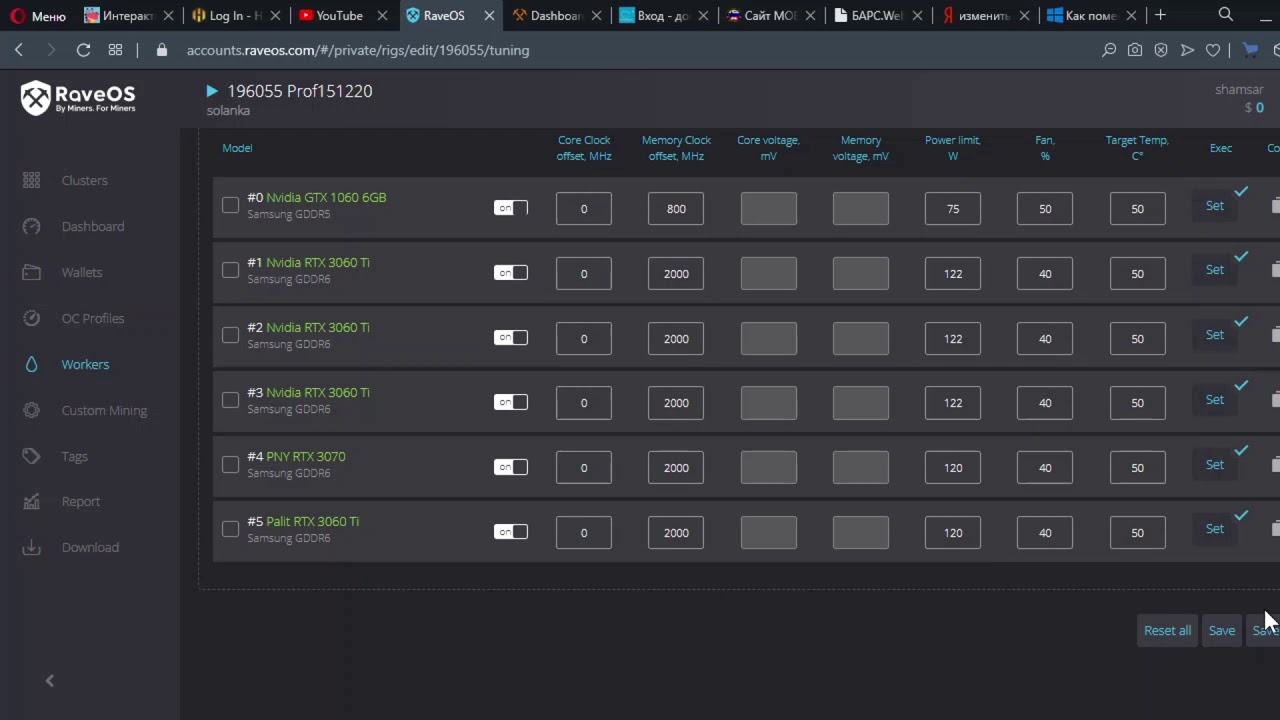Image resolution: width=1280 pixels, height=720 pixels.
Task: Toggle the on switch for #3 RTX 3060 Ti
Action: click(x=511, y=402)
